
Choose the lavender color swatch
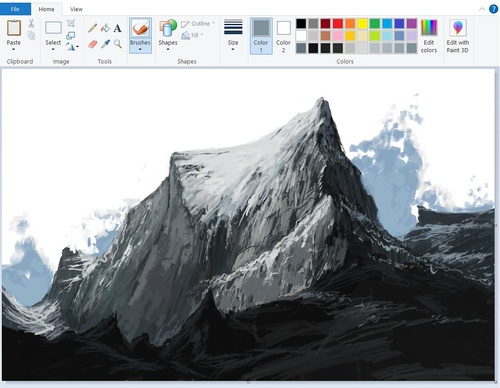point(412,36)
